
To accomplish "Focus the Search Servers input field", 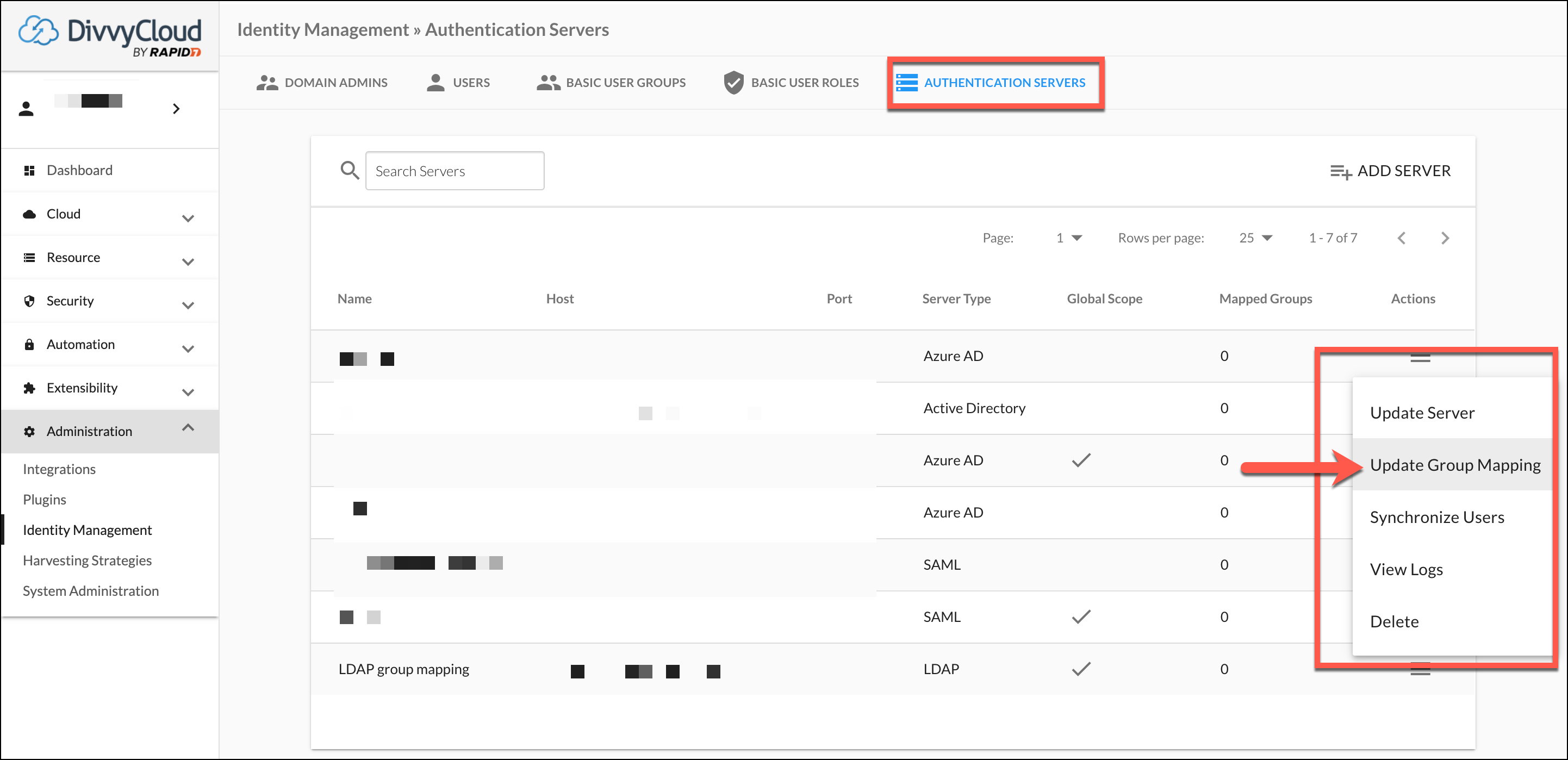I will tap(455, 171).
